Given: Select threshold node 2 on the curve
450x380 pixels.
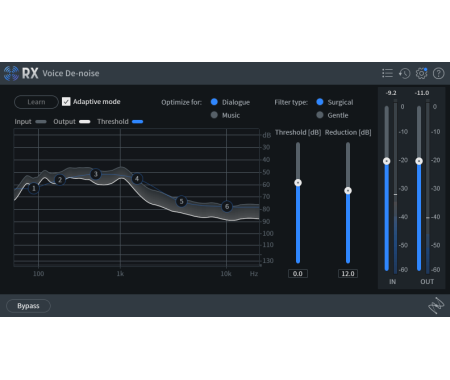Looking at the screenshot, I should [60, 180].
